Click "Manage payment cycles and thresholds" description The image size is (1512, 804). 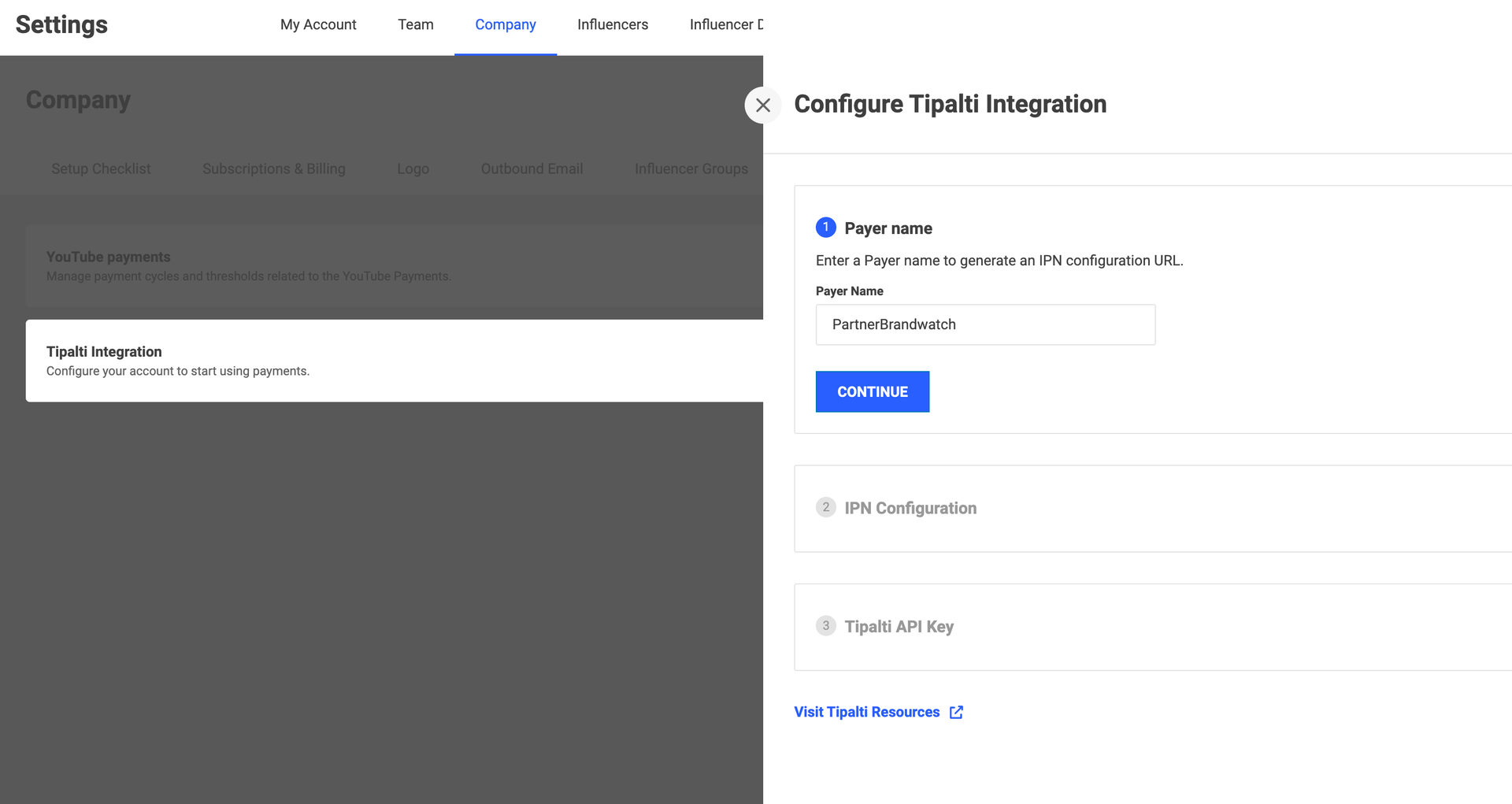[x=249, y=276]
